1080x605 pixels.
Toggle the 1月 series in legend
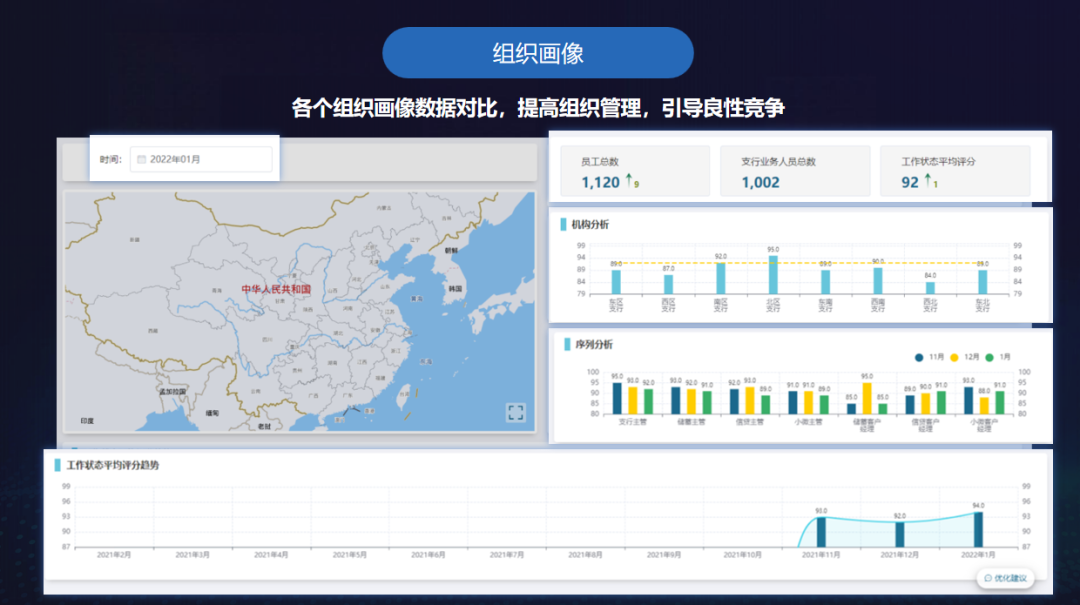pyautogui.click(x=997, y=357)
